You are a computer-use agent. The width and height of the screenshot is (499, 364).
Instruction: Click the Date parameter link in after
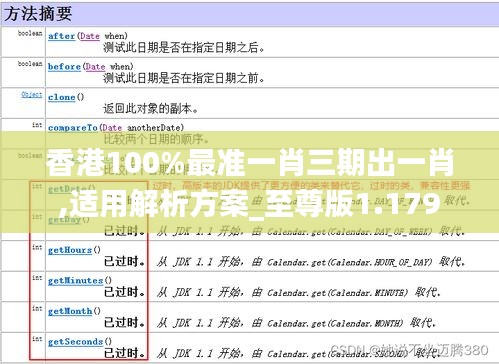coord(90,36)
